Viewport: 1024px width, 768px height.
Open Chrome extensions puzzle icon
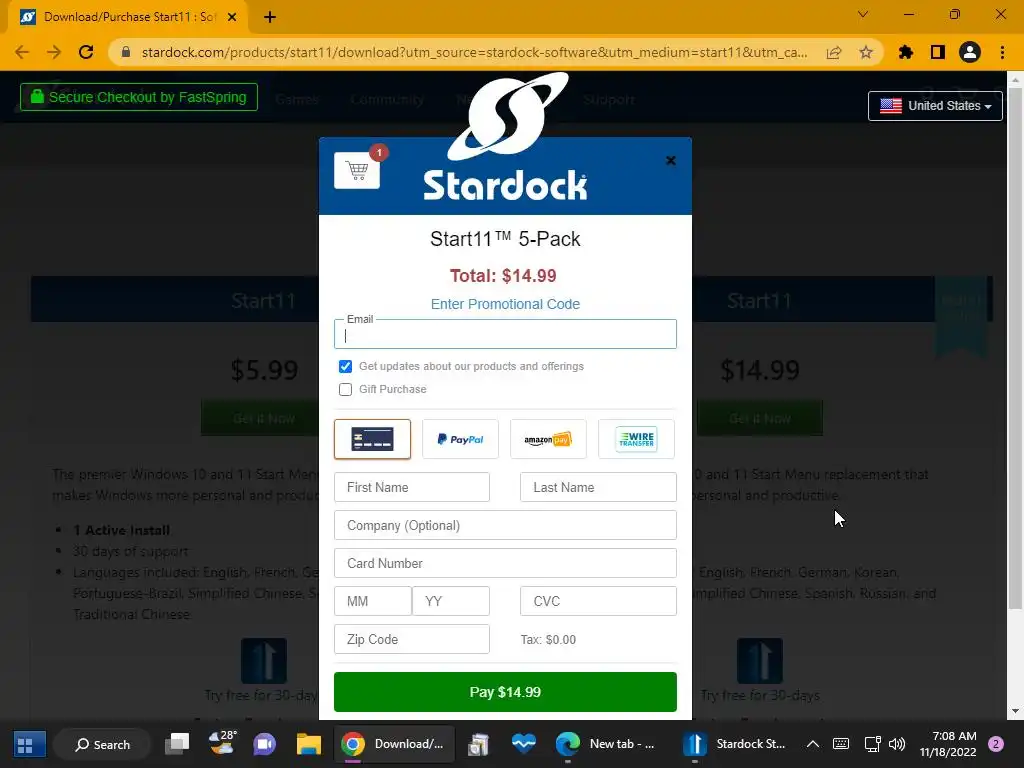coord(906,52)
